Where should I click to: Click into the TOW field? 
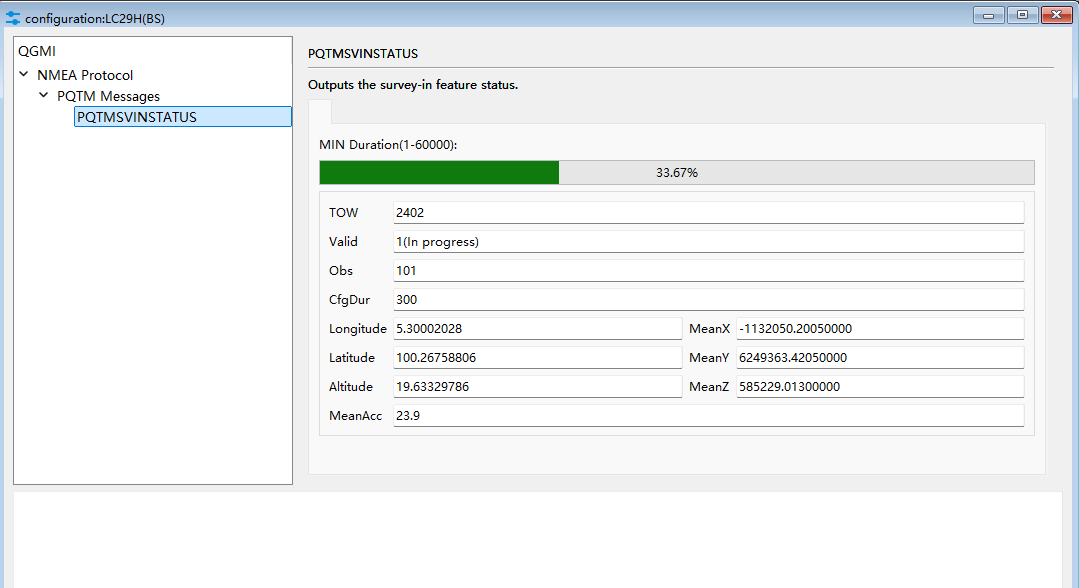tap(708, 213)
